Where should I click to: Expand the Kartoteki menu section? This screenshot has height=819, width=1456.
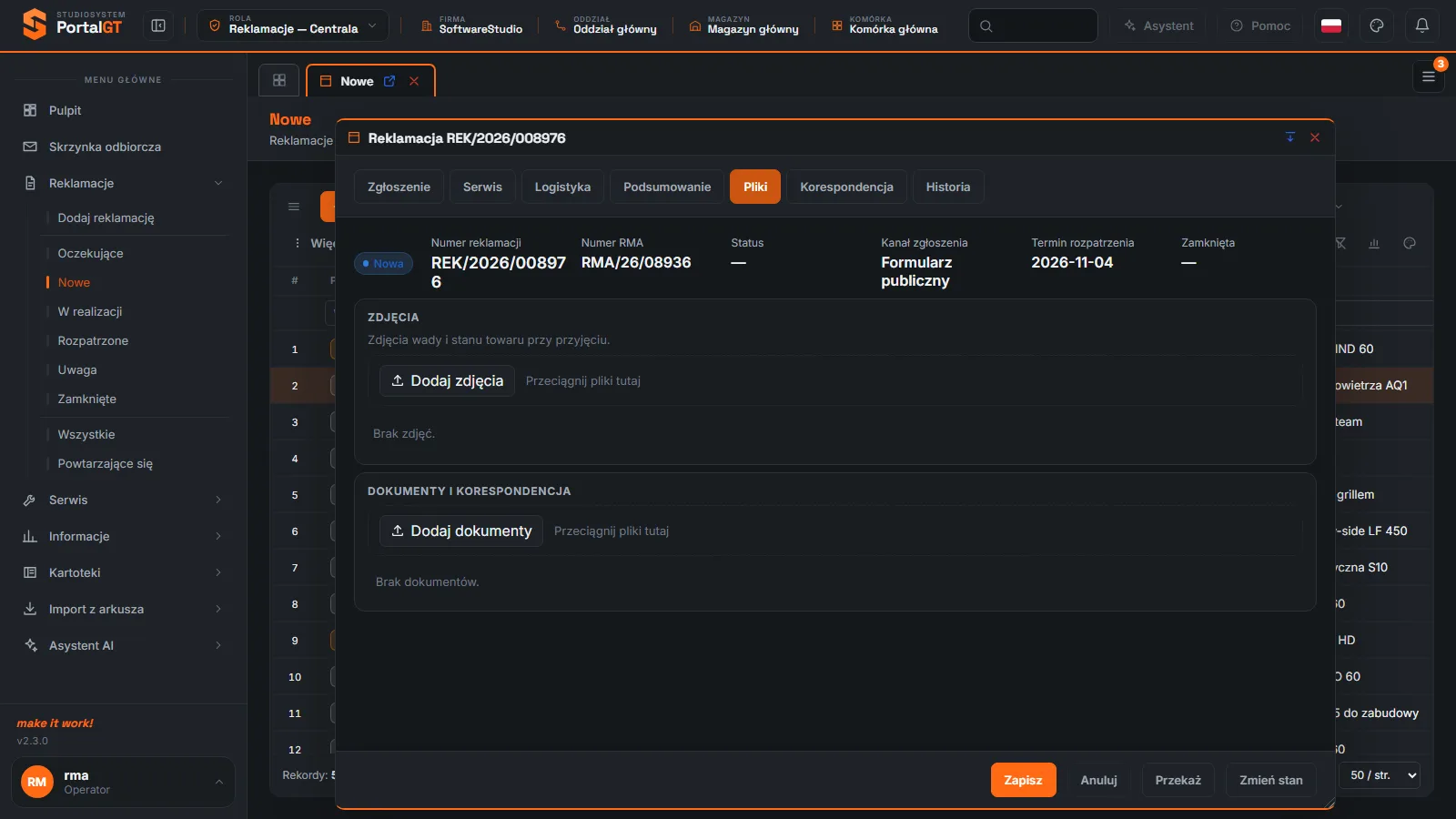coord(124,572)
